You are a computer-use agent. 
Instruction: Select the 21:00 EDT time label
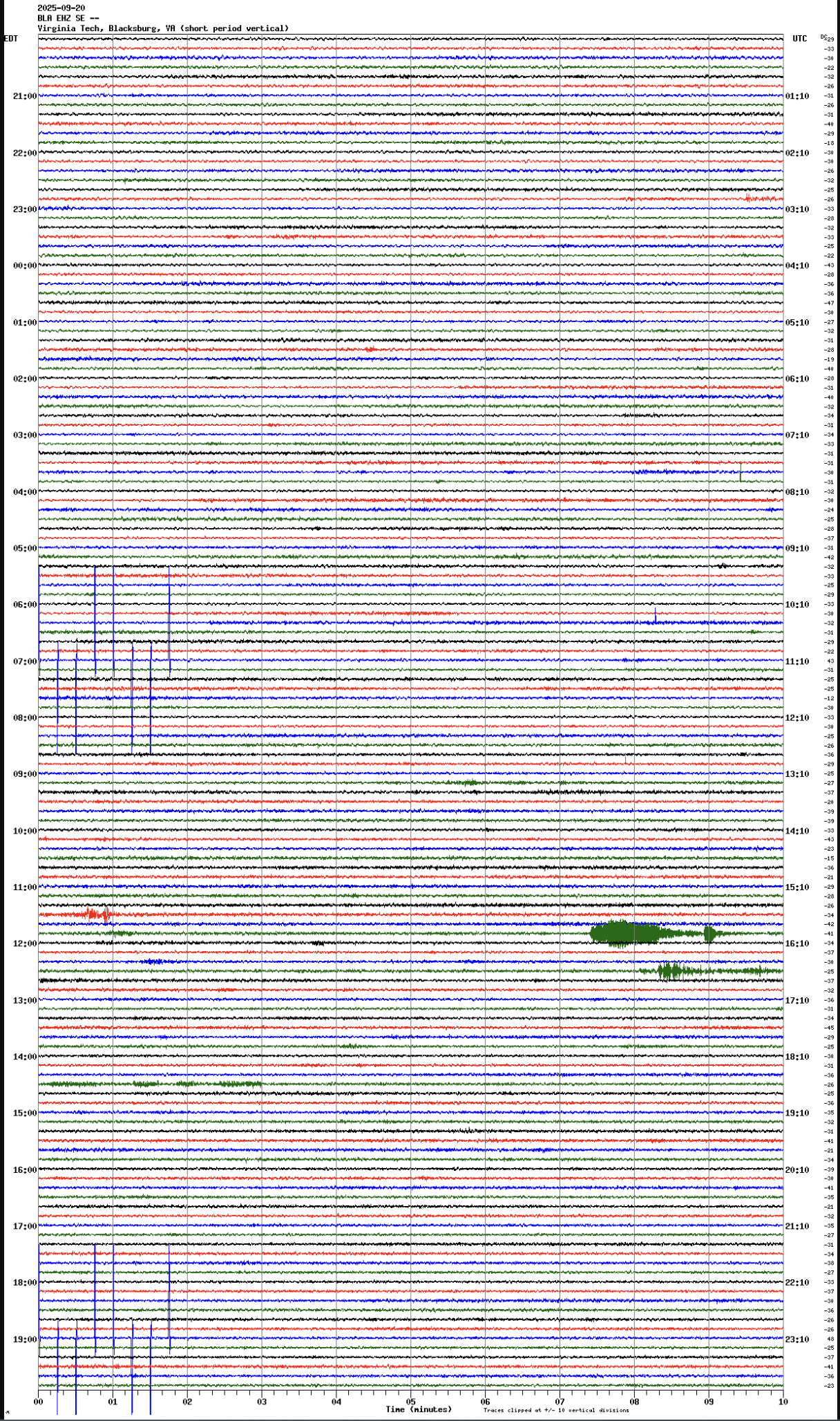click(x=24, y=96)
